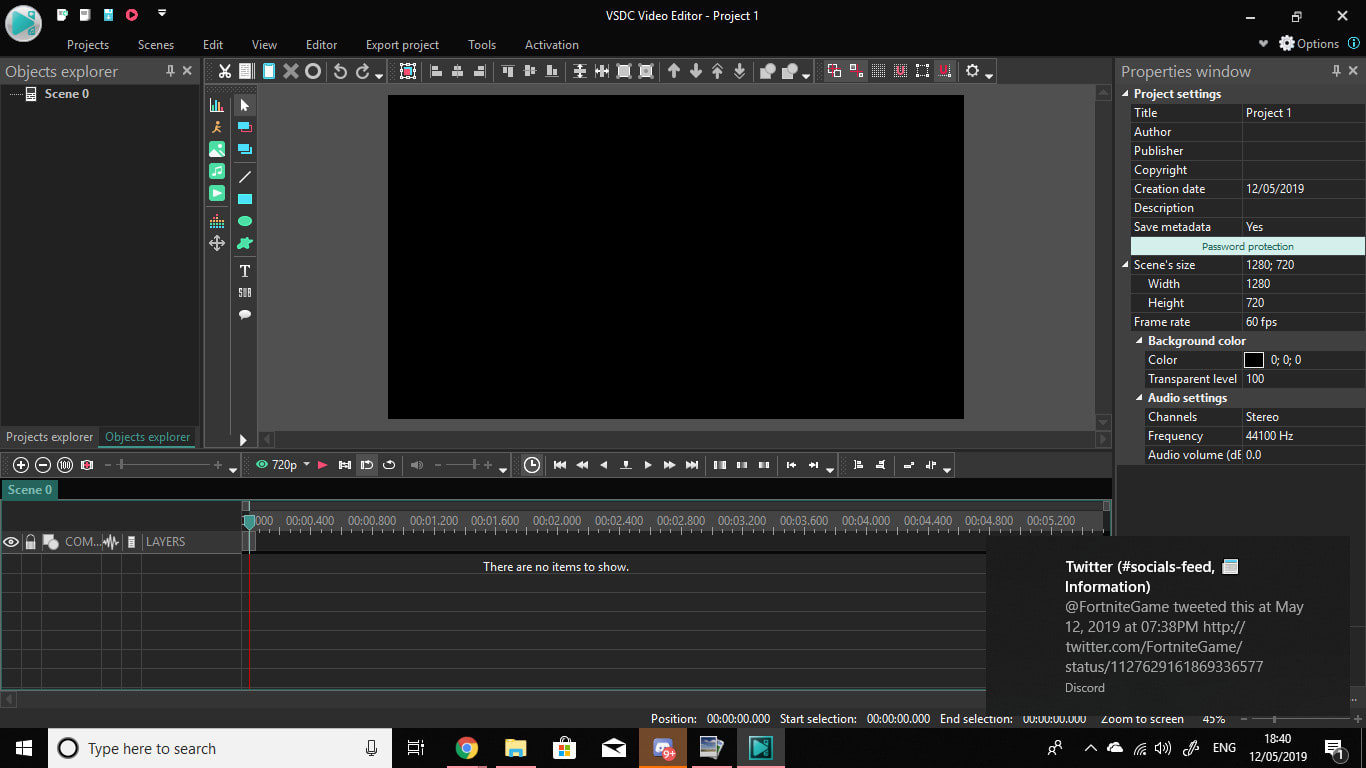The image size is (1366, 768).
Task: Add a chart object from sidebar
Action: tap(217, 105)
